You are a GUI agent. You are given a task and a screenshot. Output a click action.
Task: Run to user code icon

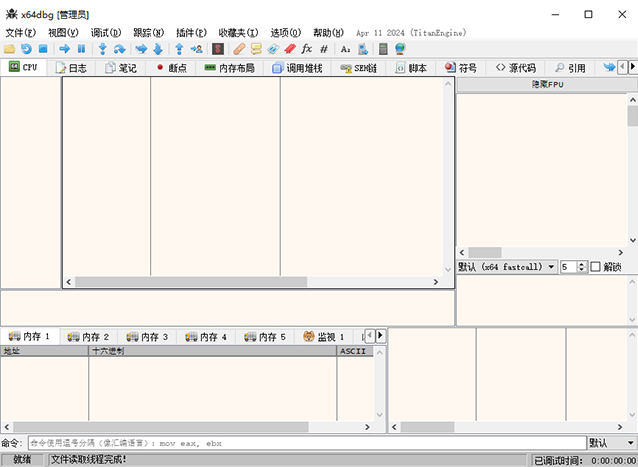197,49
